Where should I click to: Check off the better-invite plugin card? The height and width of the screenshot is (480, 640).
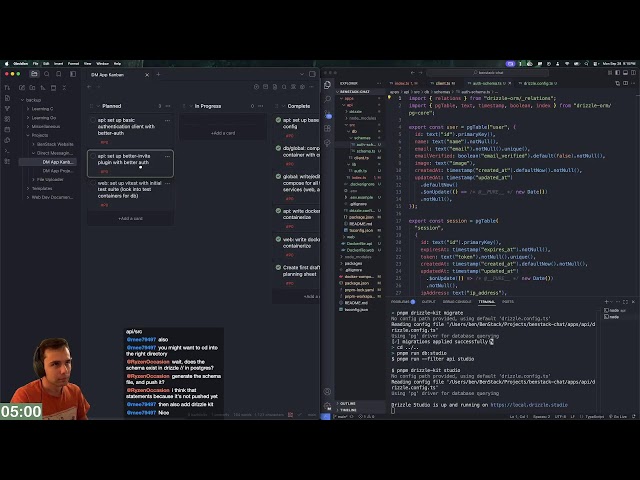[93, 156]
